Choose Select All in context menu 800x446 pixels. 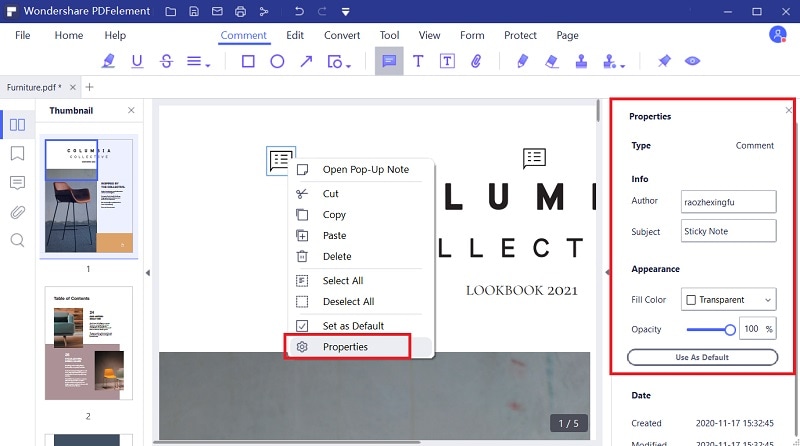(360, 281)
